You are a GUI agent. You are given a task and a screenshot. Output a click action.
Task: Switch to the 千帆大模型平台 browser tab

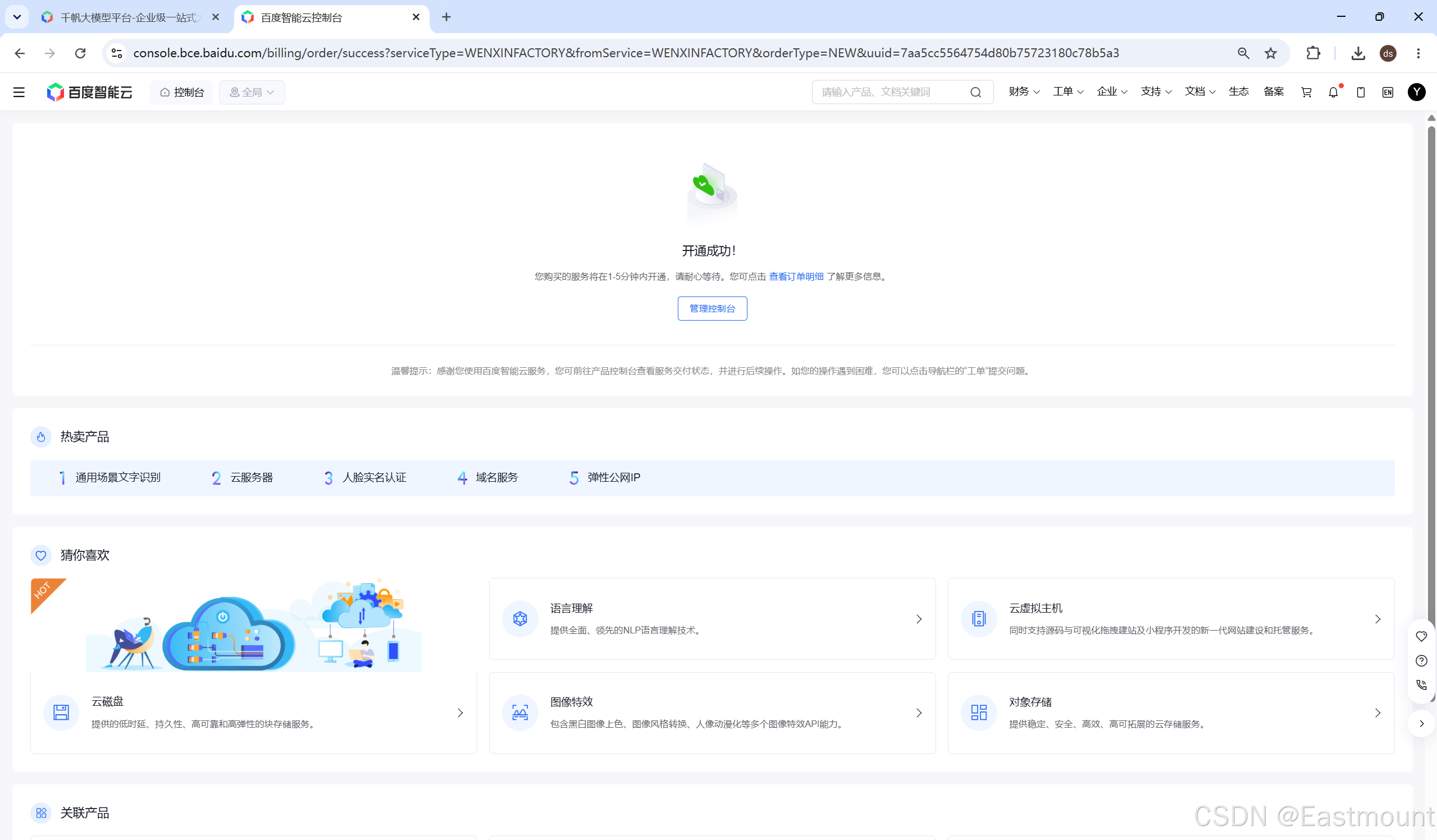click(x=131, y=17)
